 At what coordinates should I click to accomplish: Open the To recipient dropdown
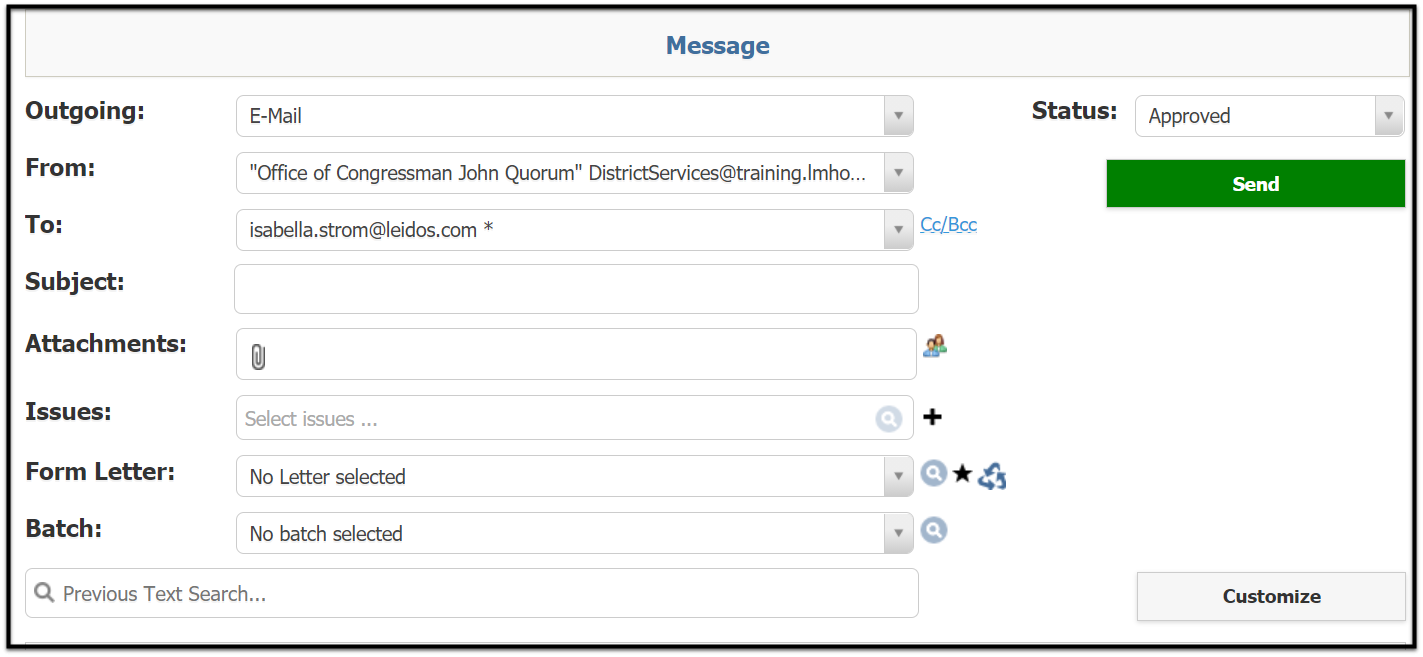898,229
